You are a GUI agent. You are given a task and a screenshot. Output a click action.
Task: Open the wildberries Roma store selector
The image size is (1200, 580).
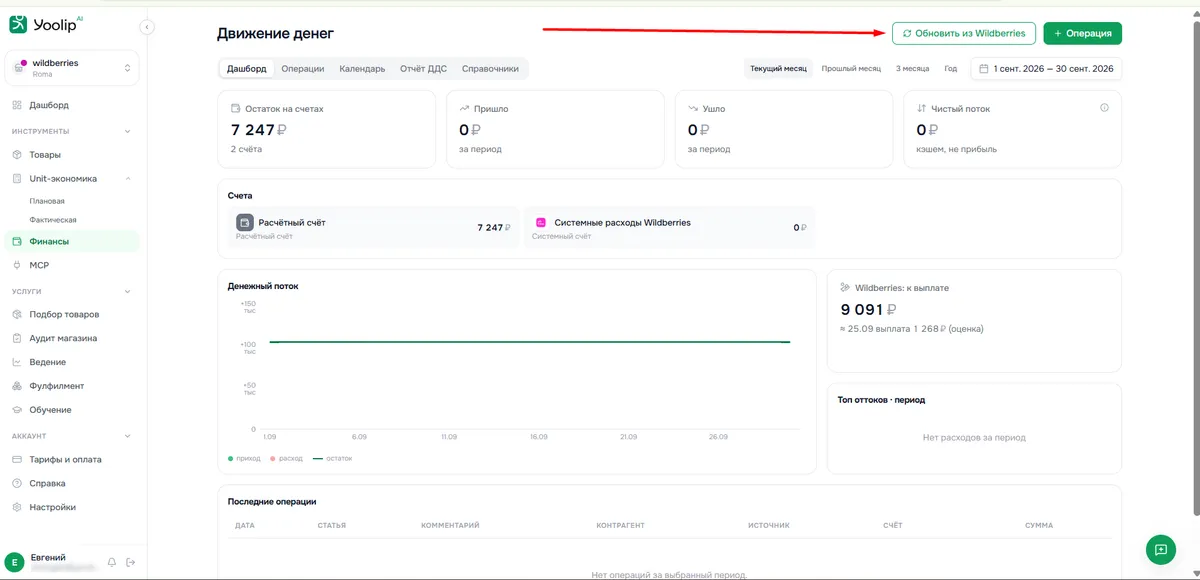(x=72, y=68)
